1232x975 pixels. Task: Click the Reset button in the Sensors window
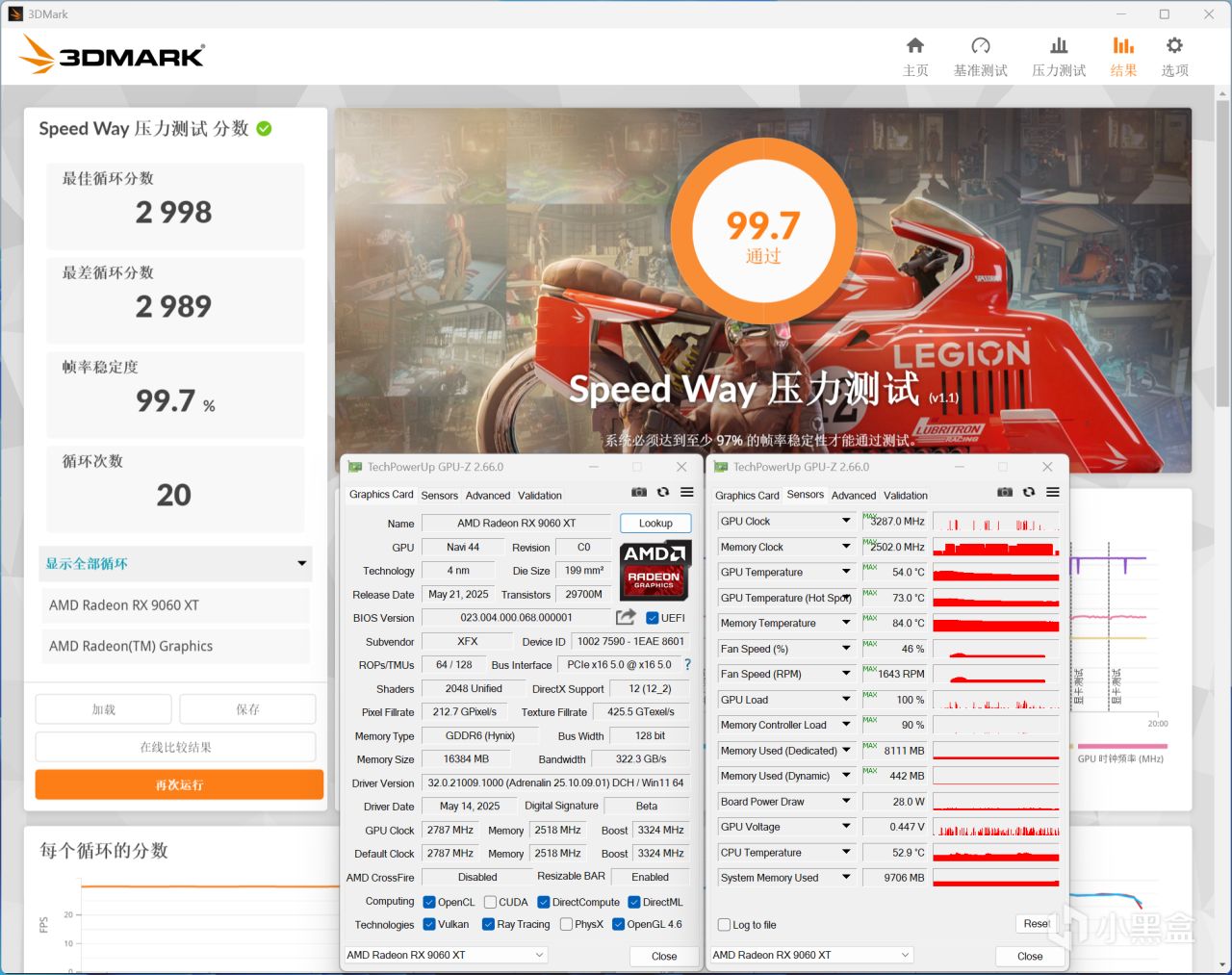click(1037, 924)
